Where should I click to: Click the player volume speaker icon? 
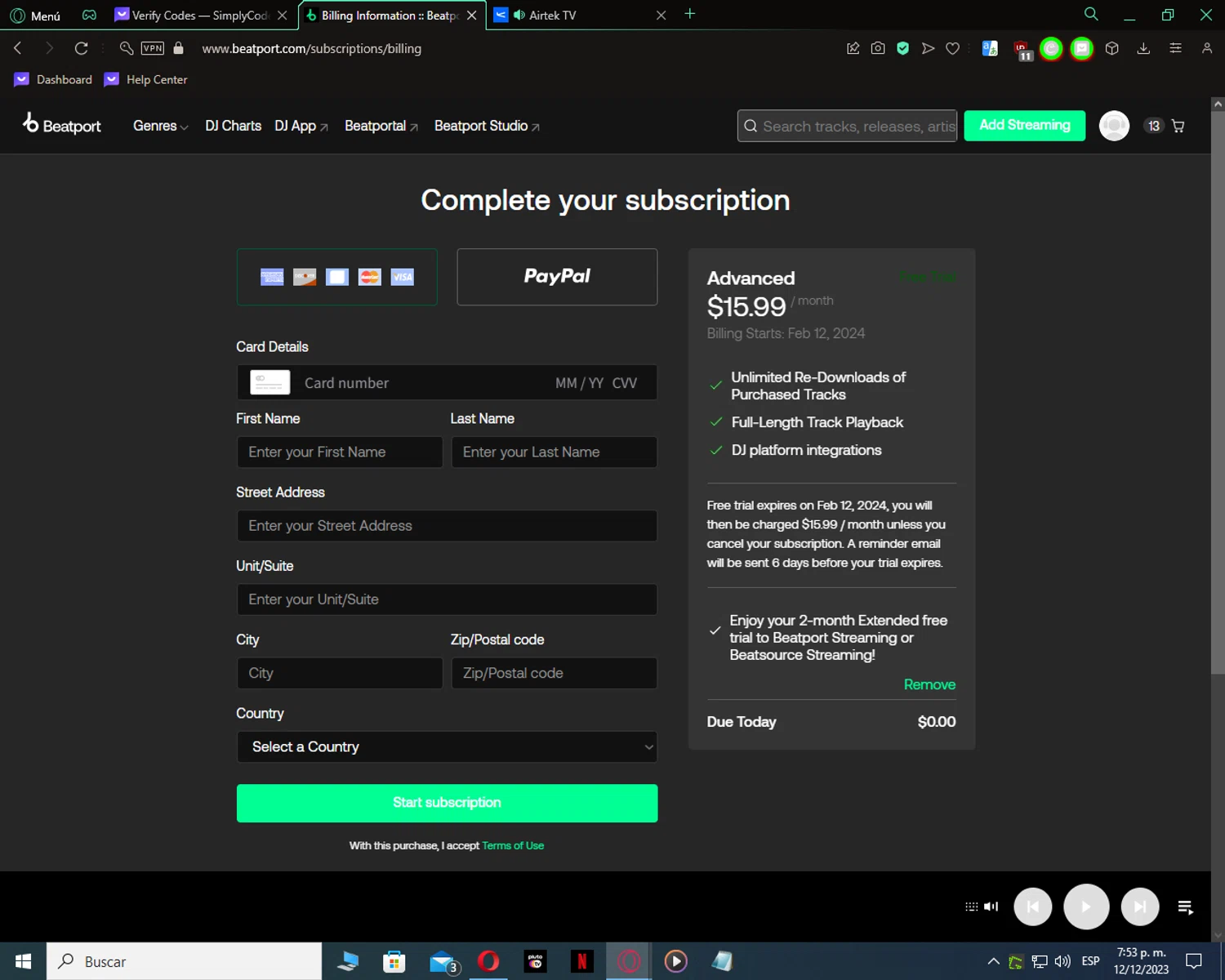(991, 906)
